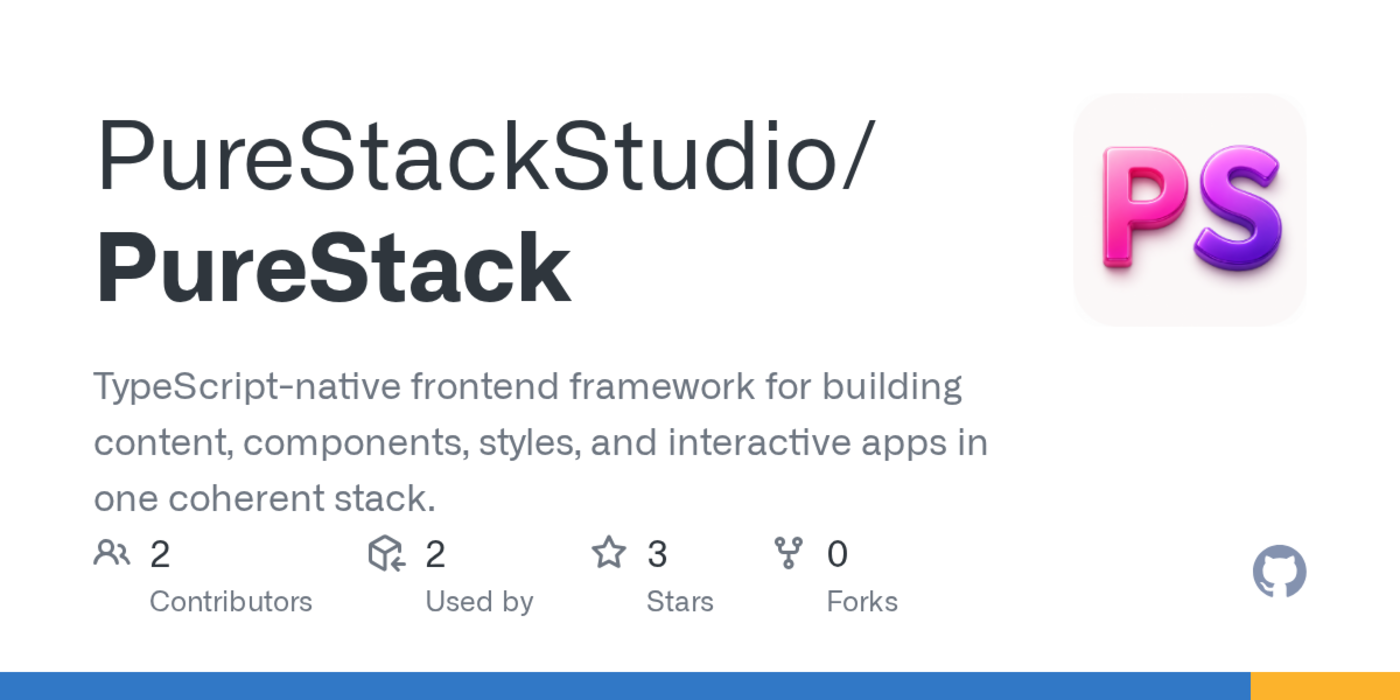Screen dimensions: 1400x700
Task: Click the forks count 0
Action: click(x=837, y=554)
